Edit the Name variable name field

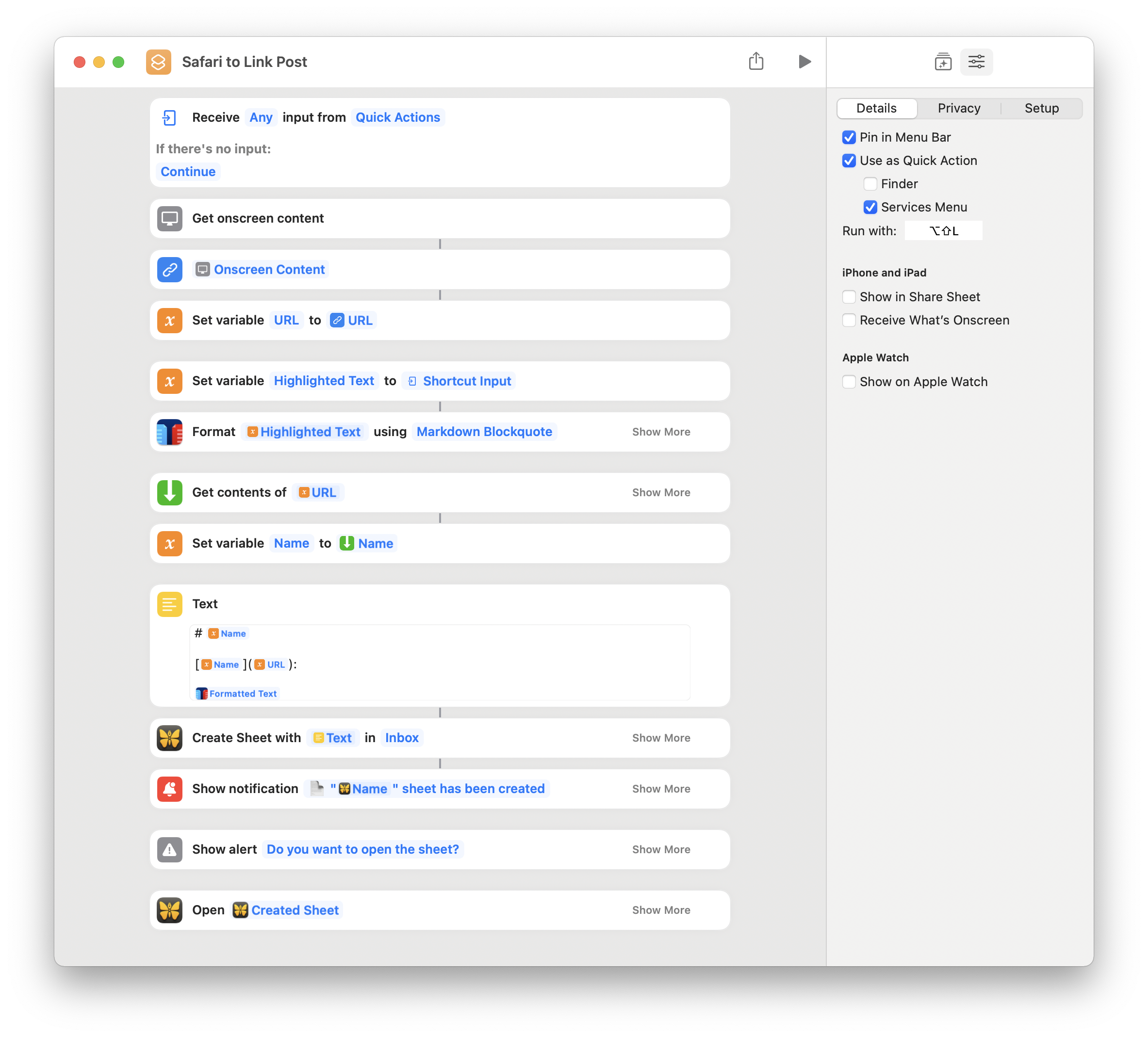pyautogui.click(x=292, y=543)
